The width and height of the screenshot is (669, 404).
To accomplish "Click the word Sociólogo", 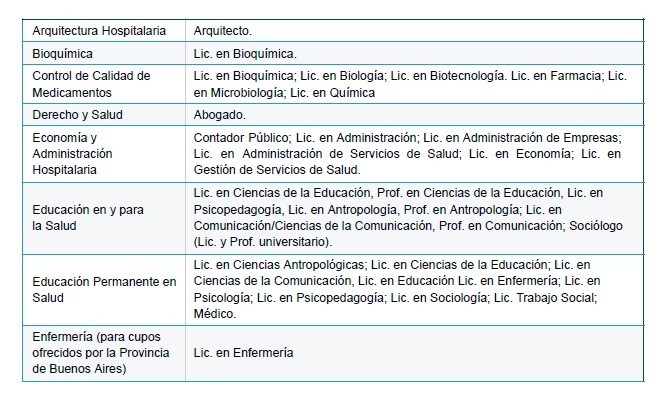I will pos(595,225).
